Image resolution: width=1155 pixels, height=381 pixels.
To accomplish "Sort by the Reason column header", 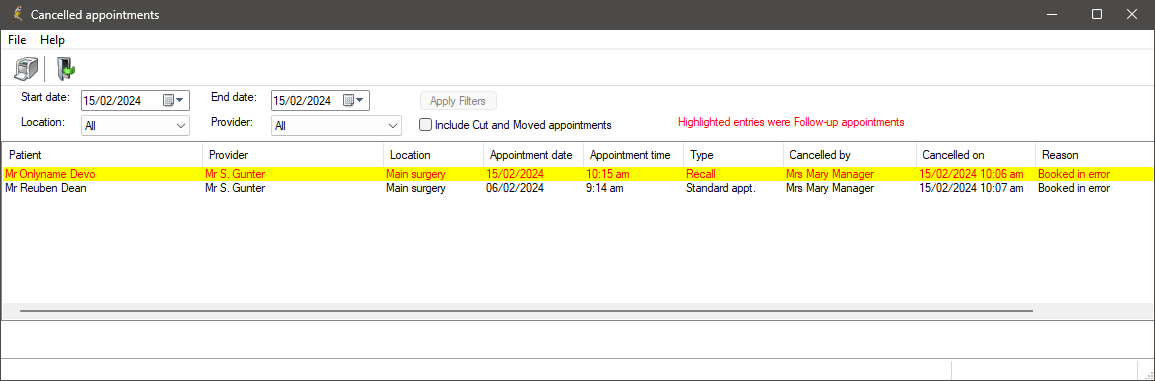I will [x=1095, y=155].
